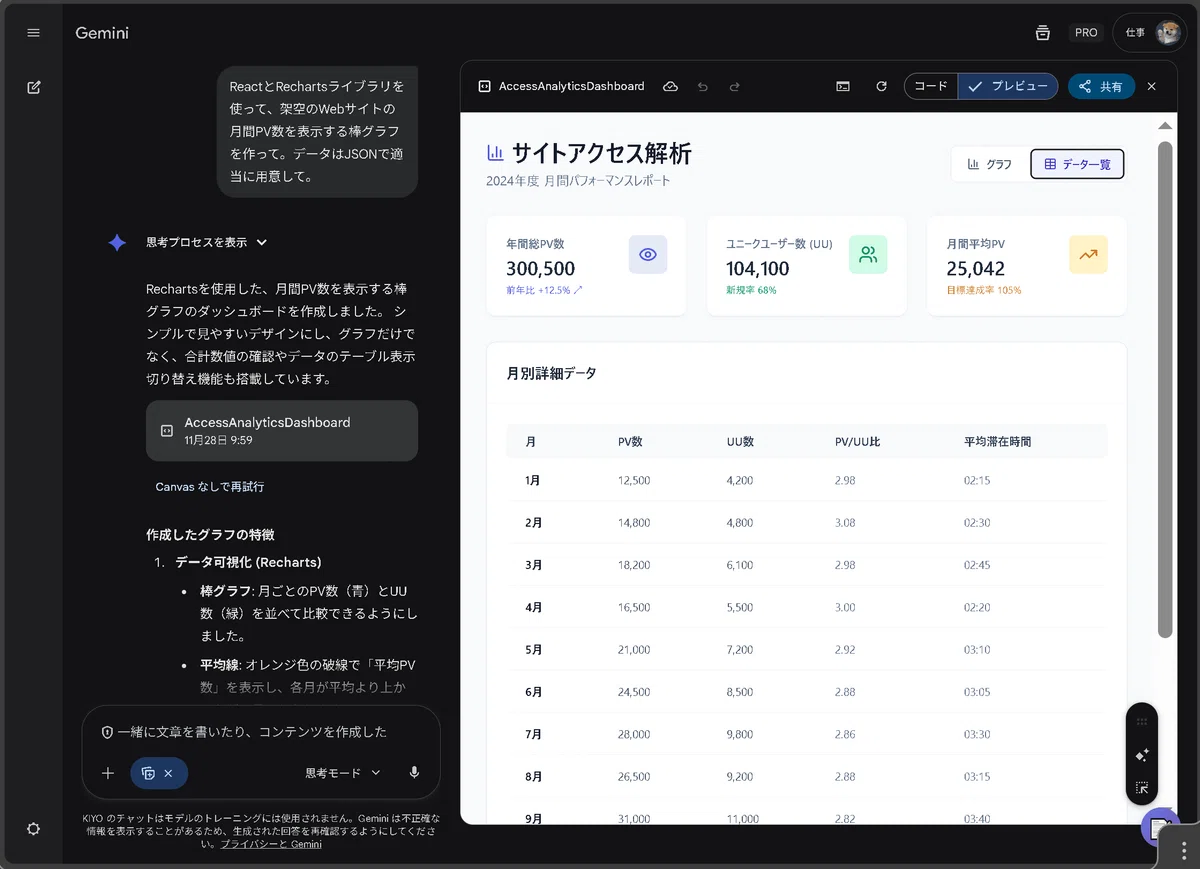
Task: Undo the last canvas change
Action: pos(703,87)
